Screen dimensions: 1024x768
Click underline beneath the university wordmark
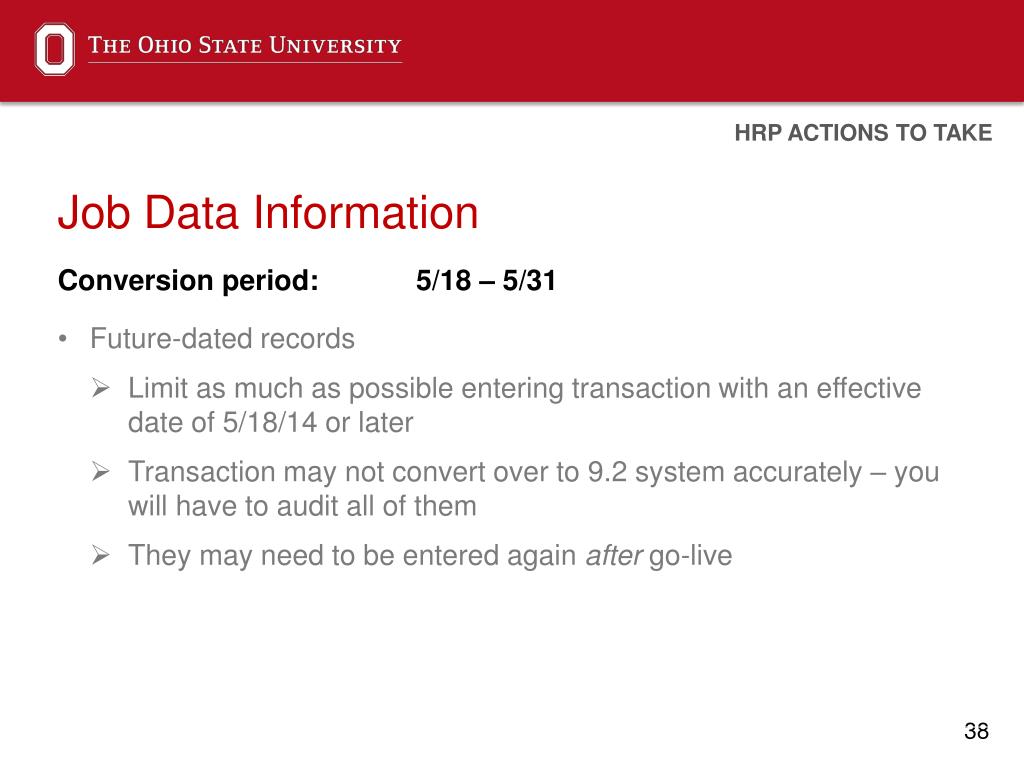point(245,63)
